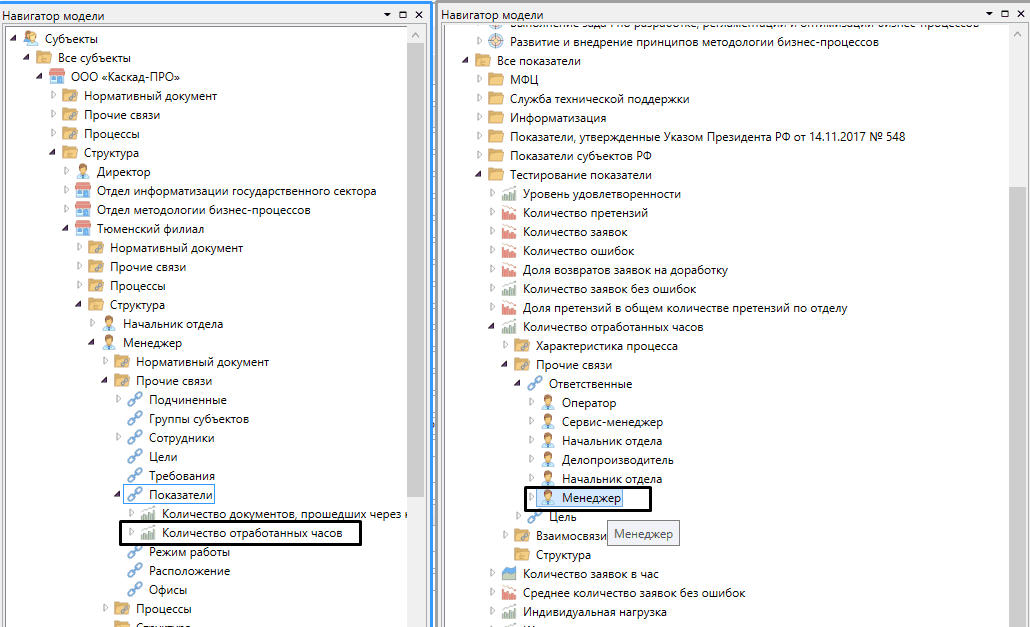Click the Делопроизводитель person icon
Viewport: 1030px width, 627px height.
click(x=548, y=460)
